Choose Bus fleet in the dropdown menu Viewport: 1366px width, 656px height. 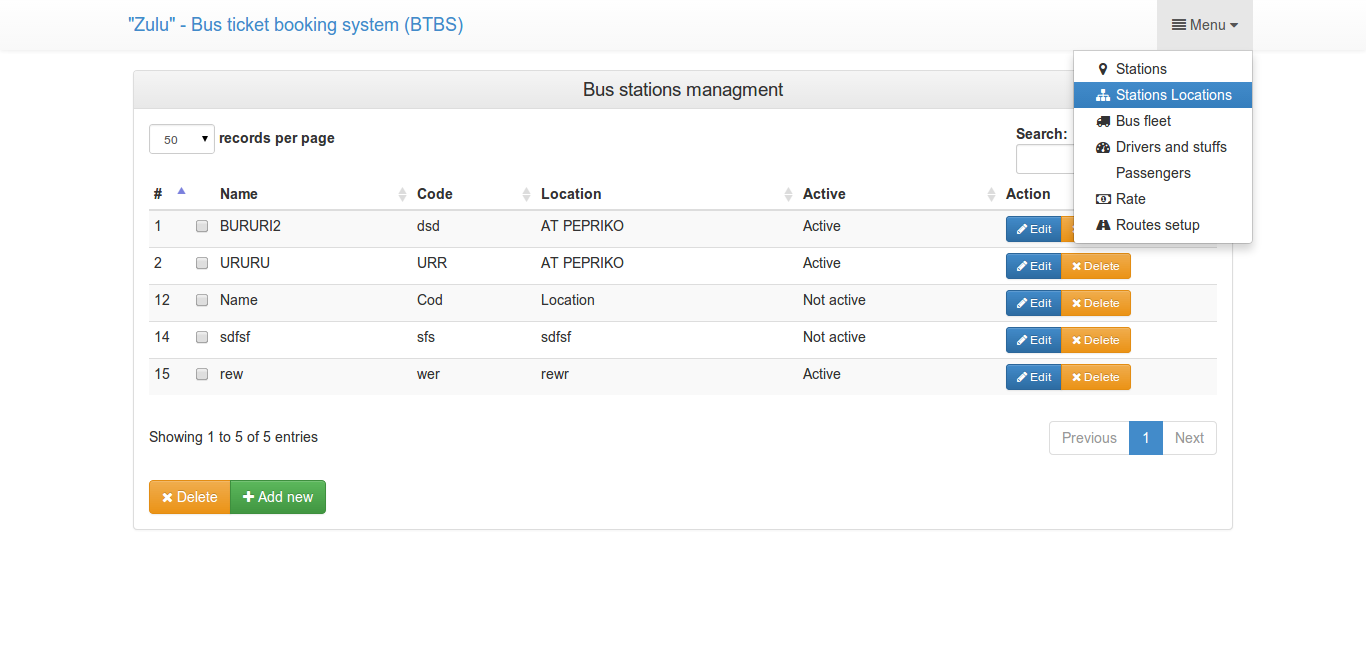(1143, 121)
